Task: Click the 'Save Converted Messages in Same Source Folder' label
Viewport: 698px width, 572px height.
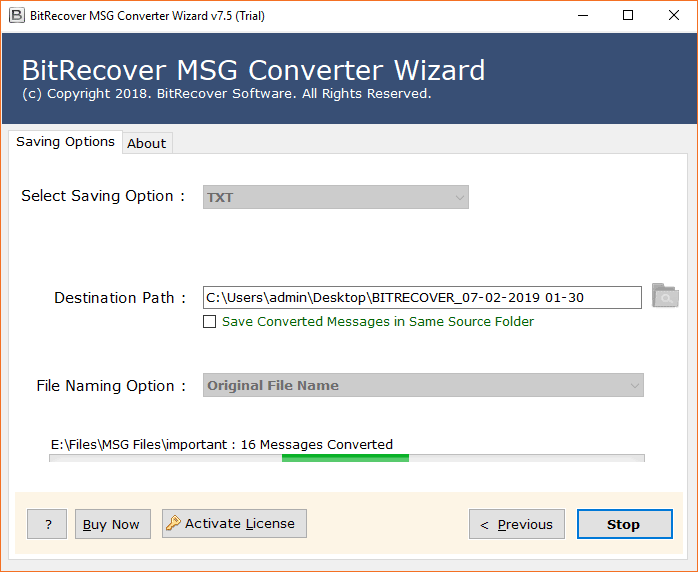Action: 377,321
